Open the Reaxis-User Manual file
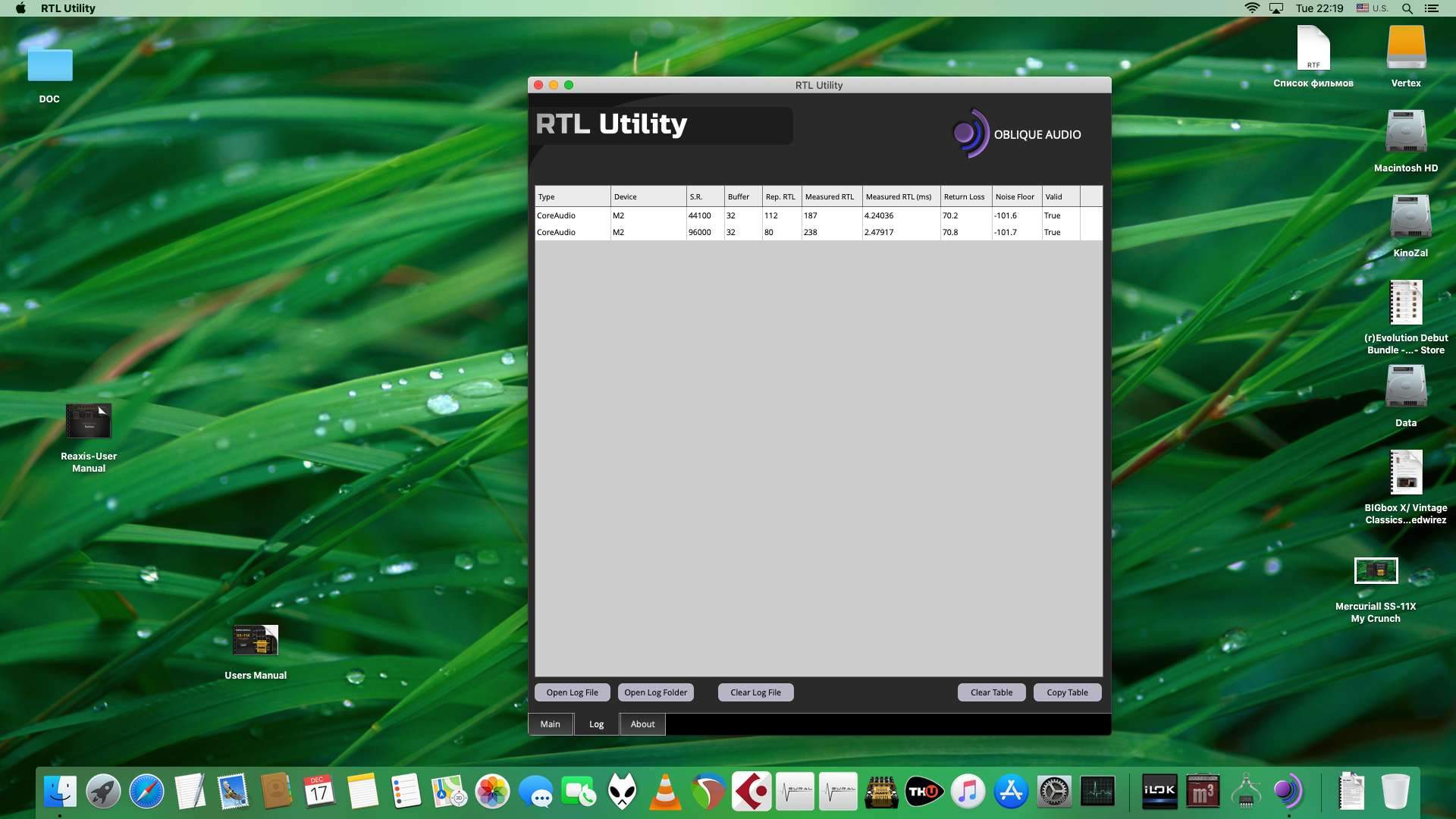 (89, 422)
